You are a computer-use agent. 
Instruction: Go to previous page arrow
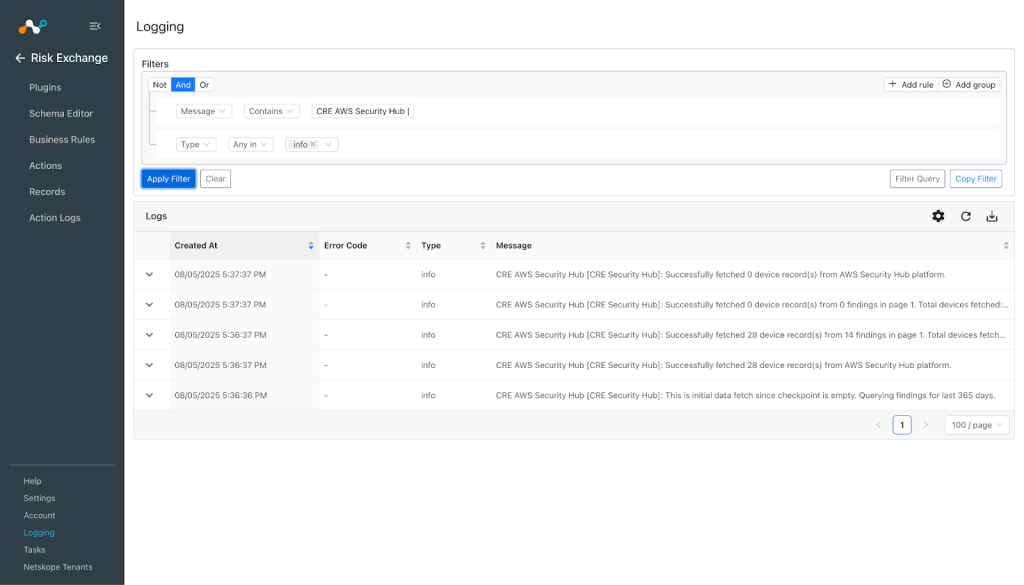coord(878,425)
